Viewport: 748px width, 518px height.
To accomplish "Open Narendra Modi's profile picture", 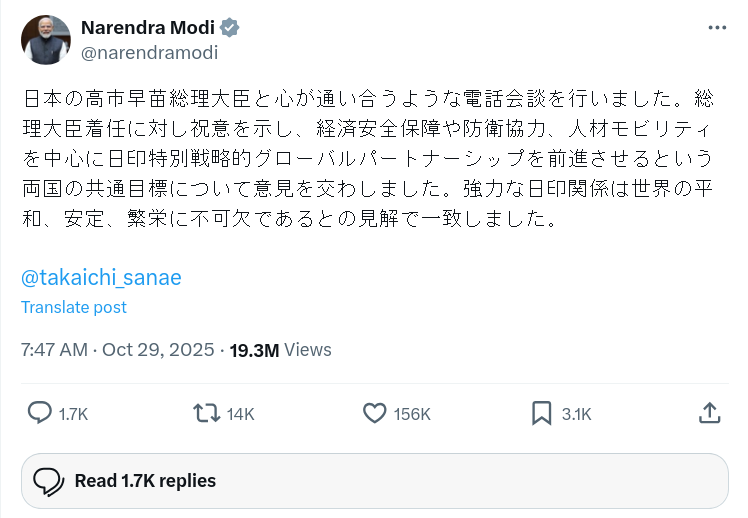I will 46,40.
